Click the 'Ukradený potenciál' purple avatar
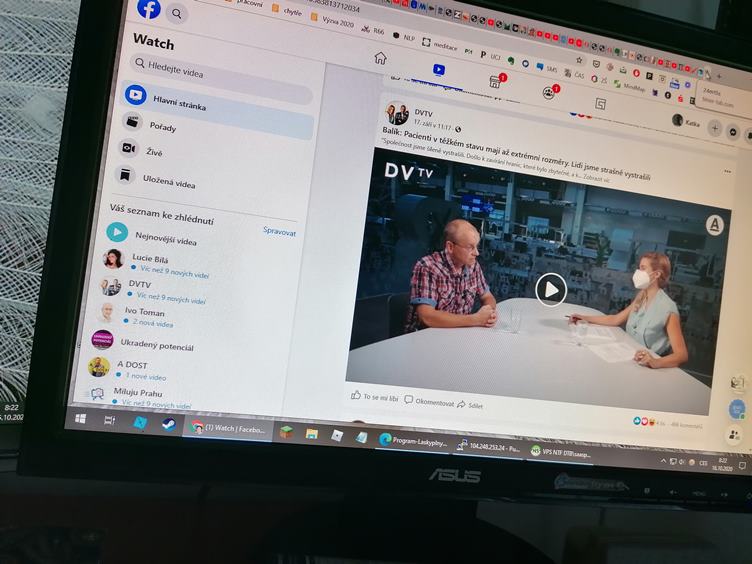Screen dimensions: 752x564 [x=103, y=340]
